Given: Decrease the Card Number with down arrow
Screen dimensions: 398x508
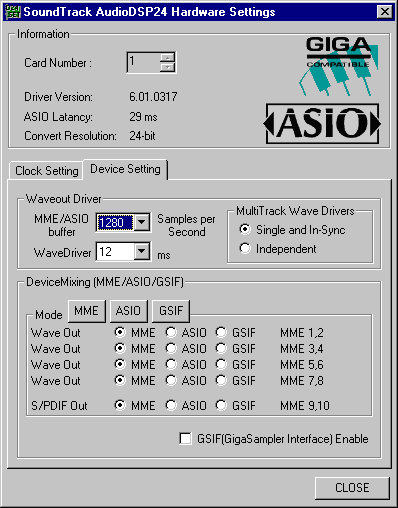Looking at the screenshot, I should pos(167,67).
